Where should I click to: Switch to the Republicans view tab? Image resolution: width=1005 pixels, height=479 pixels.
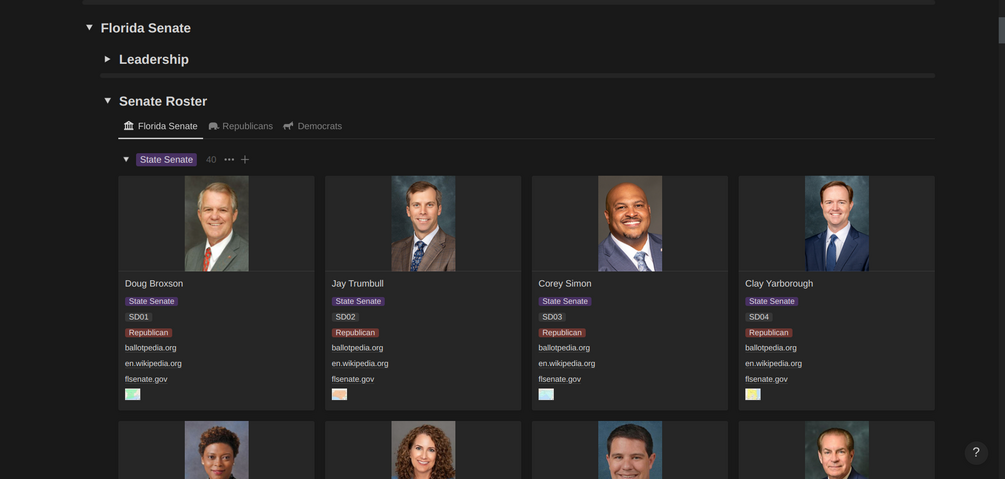coord(240,126)
